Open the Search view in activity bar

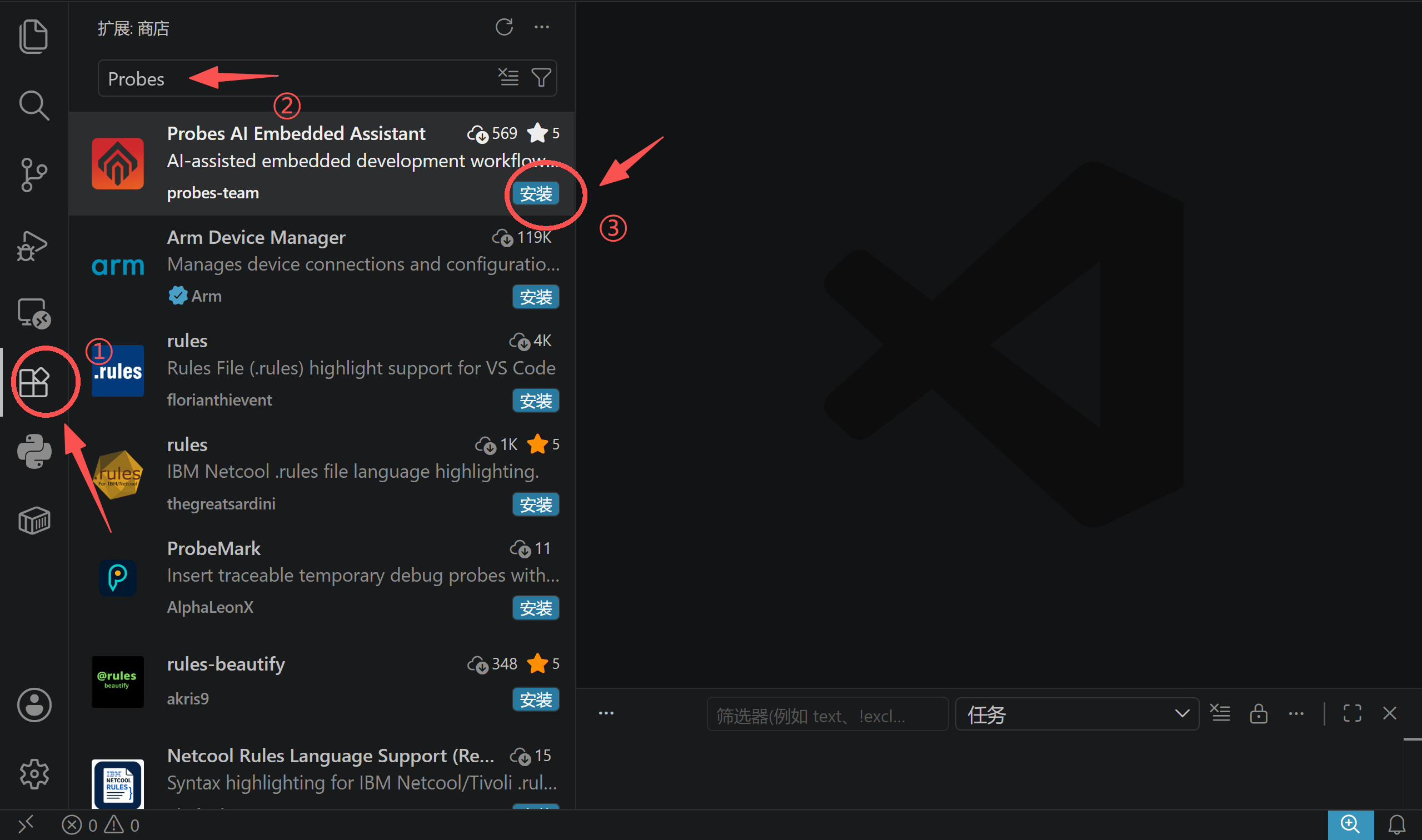click(34, 106)
